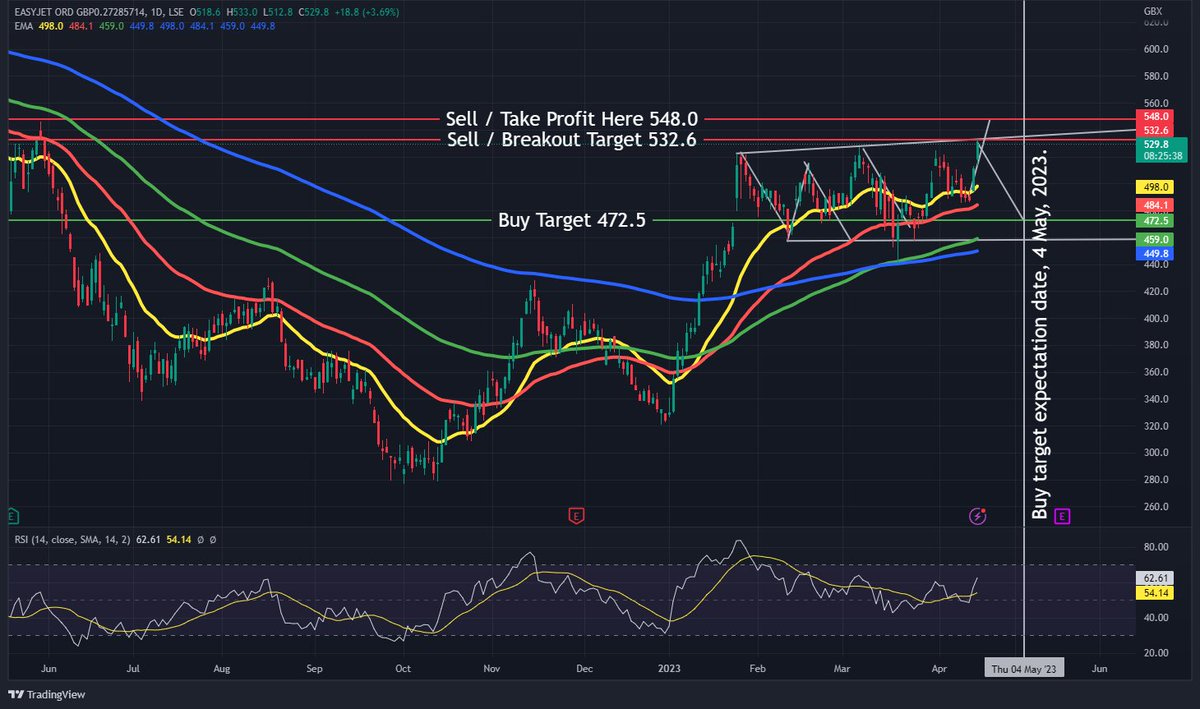
Task: Click the 600.0 price axis label
Action: [1156, 49]
